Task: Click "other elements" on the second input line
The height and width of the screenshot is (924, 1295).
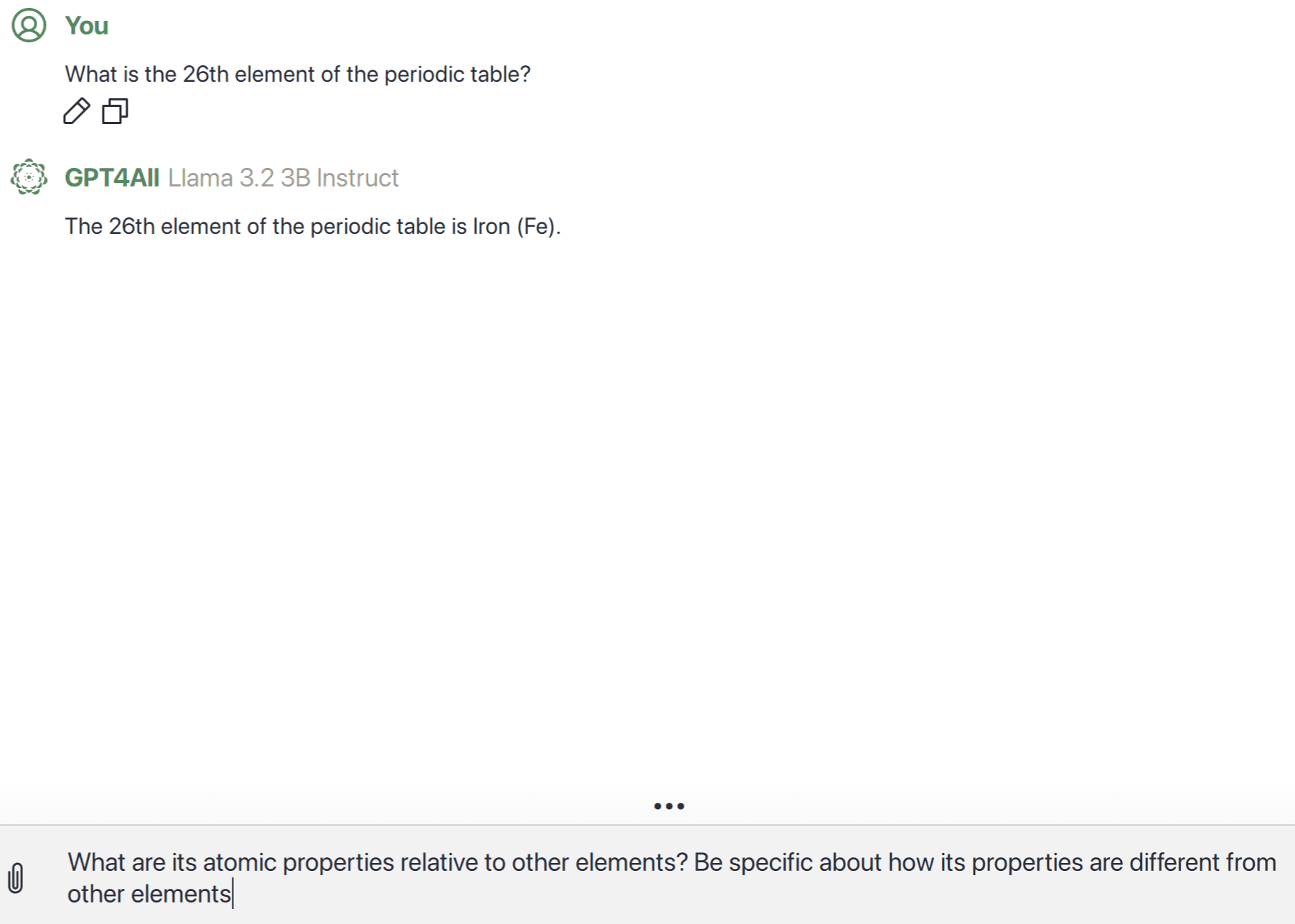Action: point(149,894)
